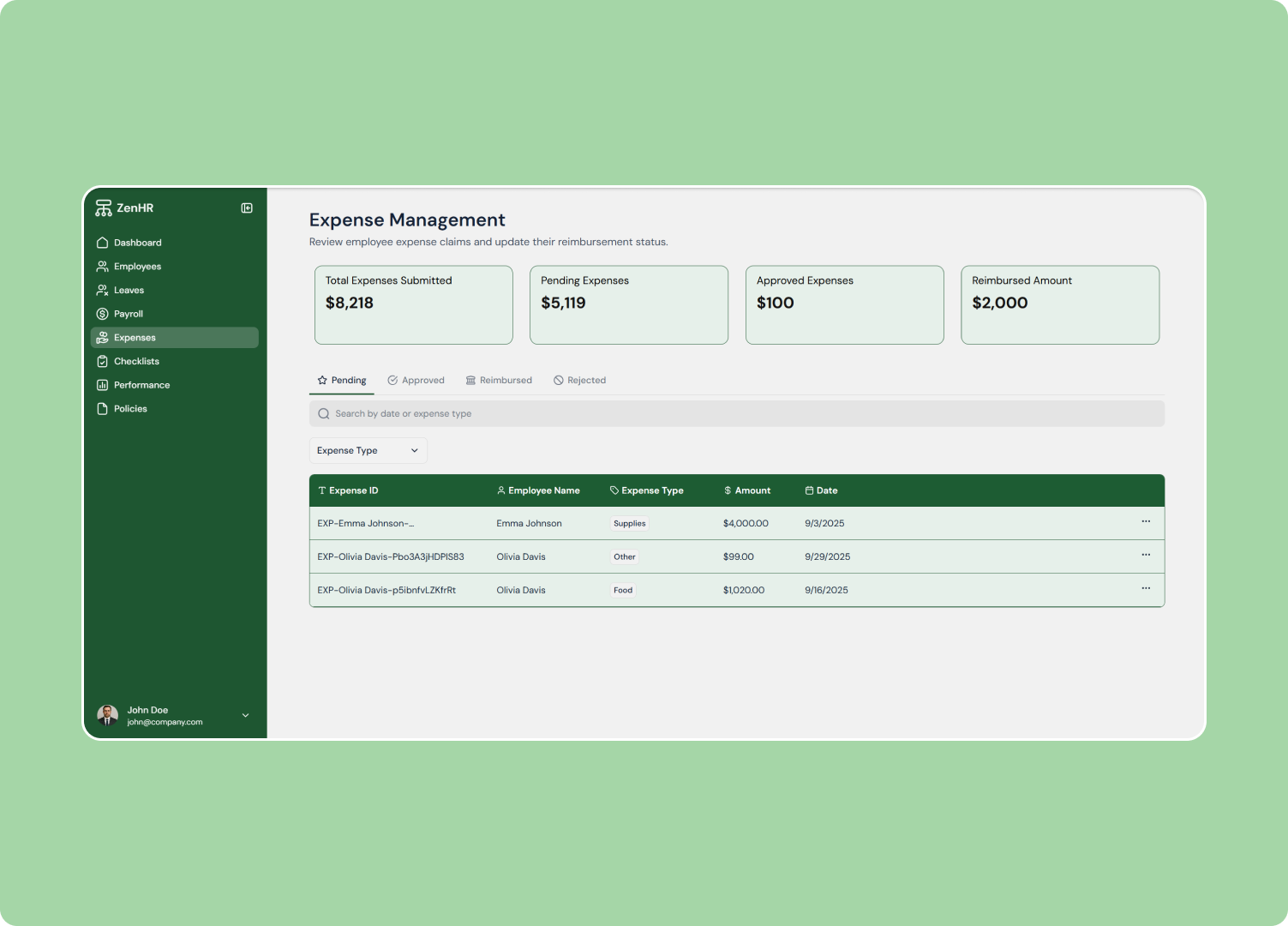Click the search magnifier icon

point(324,414)
